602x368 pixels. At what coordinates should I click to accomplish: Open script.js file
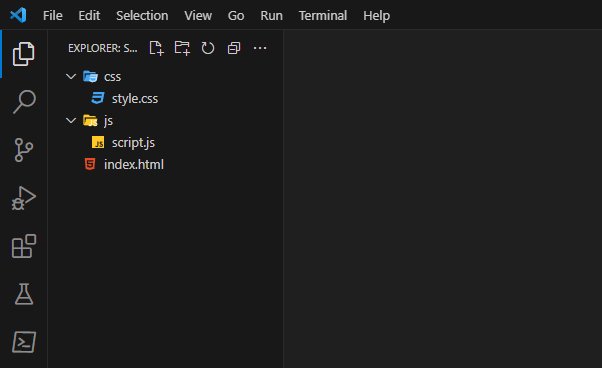click(133, 143)
